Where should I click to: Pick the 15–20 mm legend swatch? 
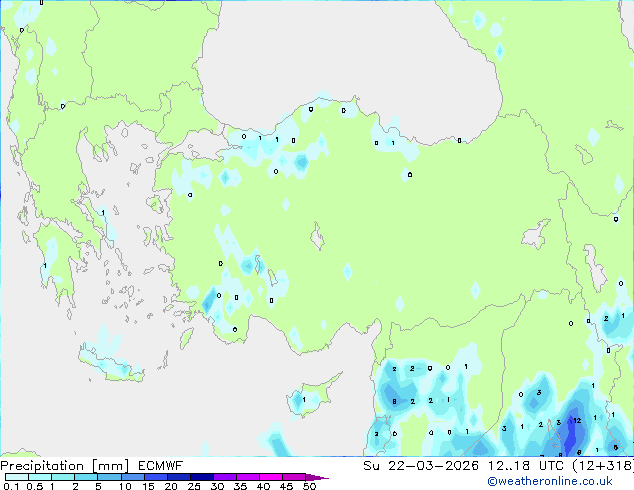[x=155, y=477]
